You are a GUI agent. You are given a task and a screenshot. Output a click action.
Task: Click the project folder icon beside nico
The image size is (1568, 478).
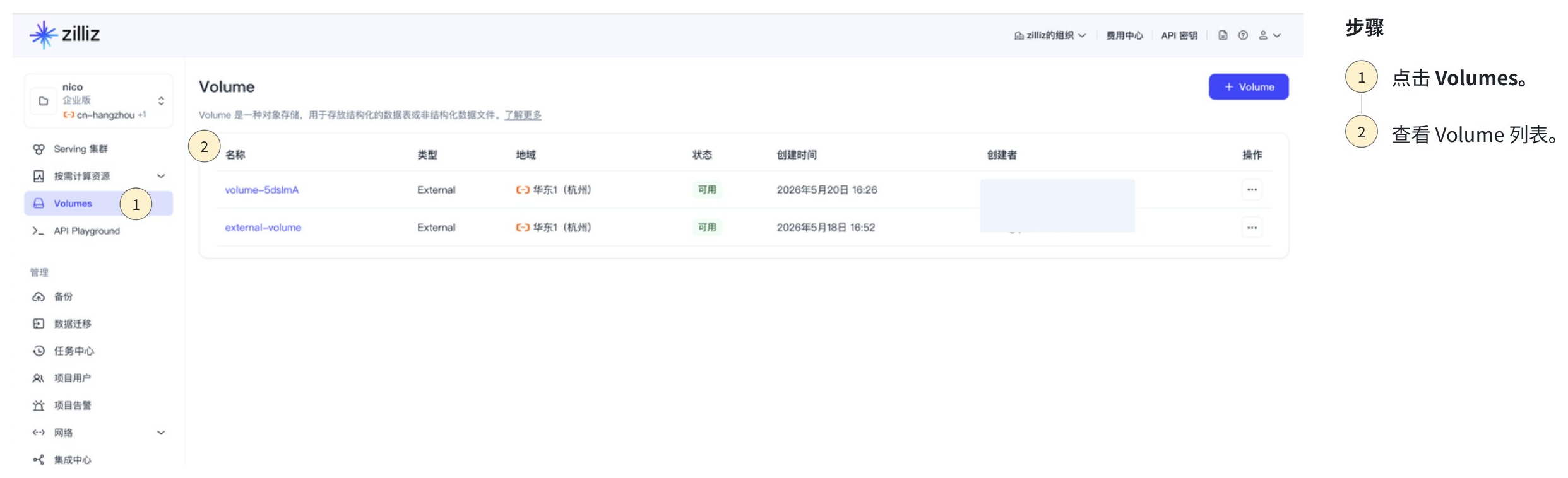44,101
